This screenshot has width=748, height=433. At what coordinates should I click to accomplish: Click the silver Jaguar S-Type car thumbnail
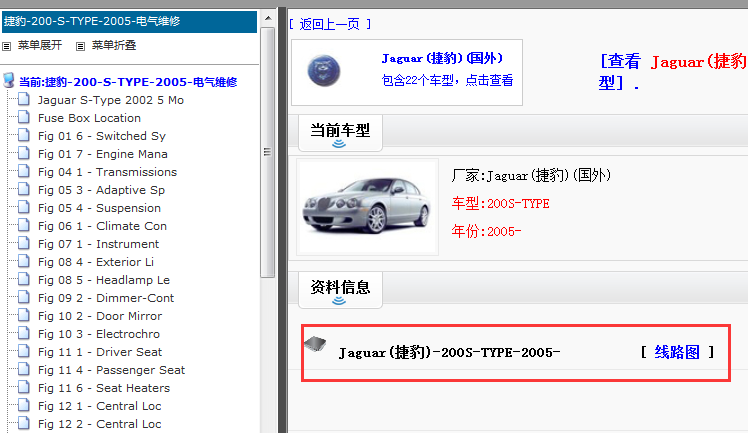point(366,206)
